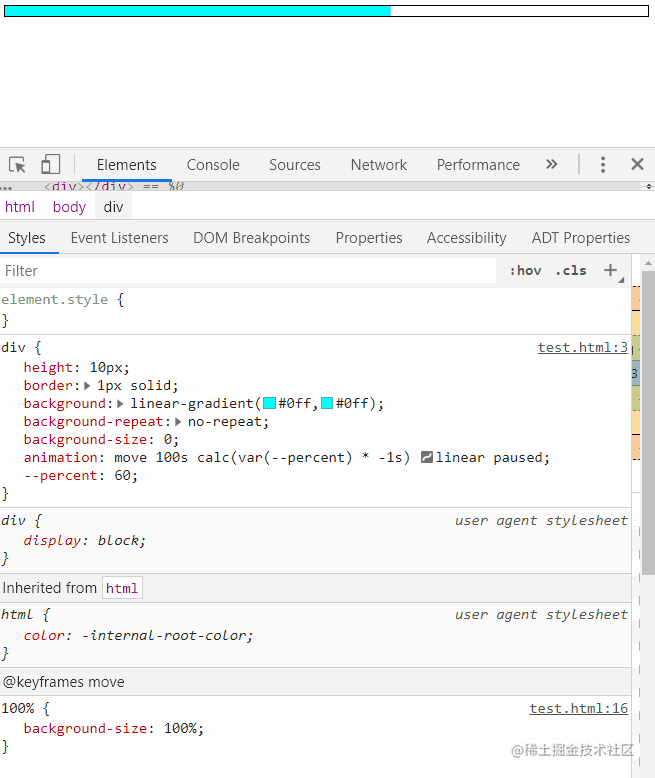This screenshot has height=778, width=655.
Task: Open second #0ff gradient color swatch
Action: coord(327,403)
